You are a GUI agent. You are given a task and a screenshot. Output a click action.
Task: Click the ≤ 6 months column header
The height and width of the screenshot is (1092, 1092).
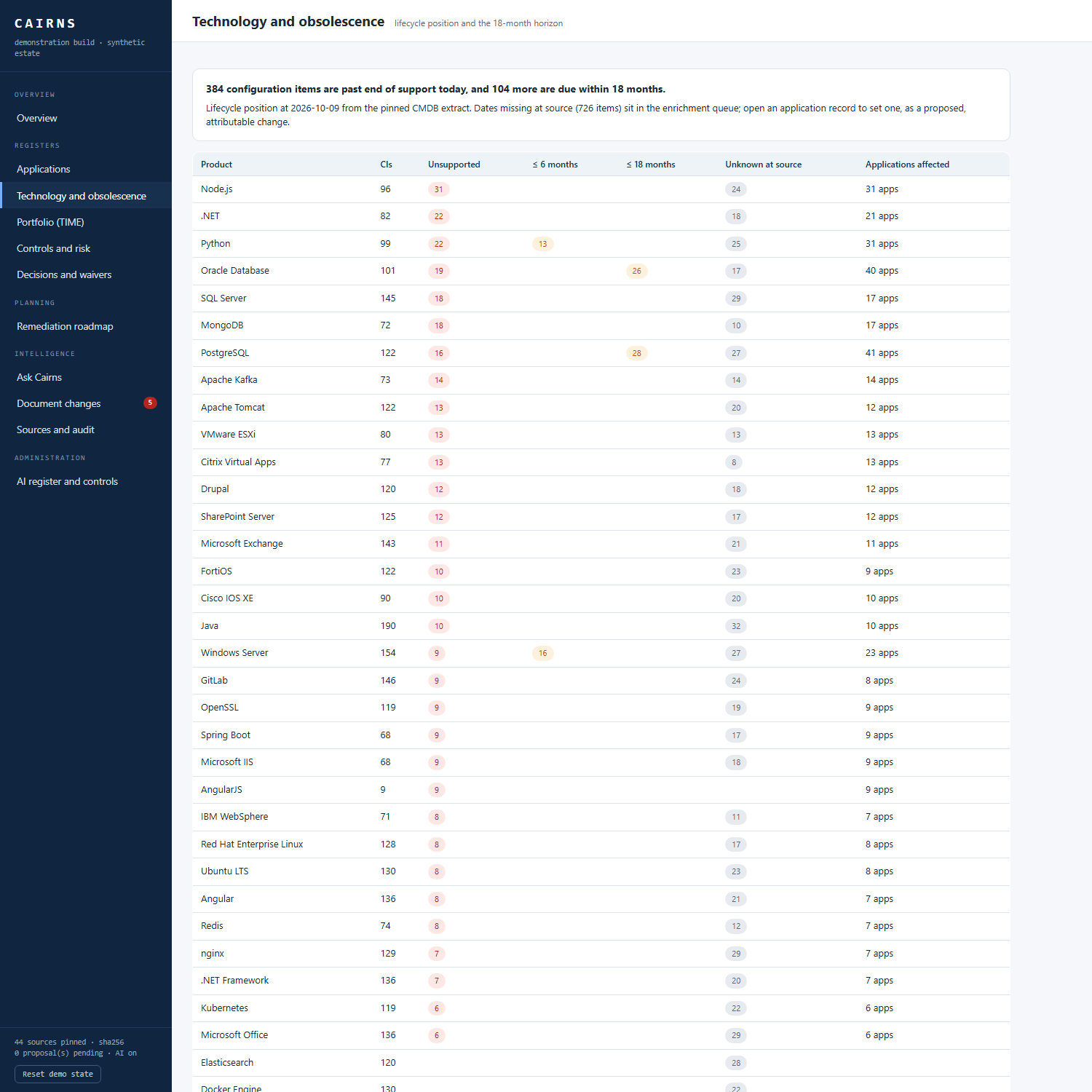point(555,165)
